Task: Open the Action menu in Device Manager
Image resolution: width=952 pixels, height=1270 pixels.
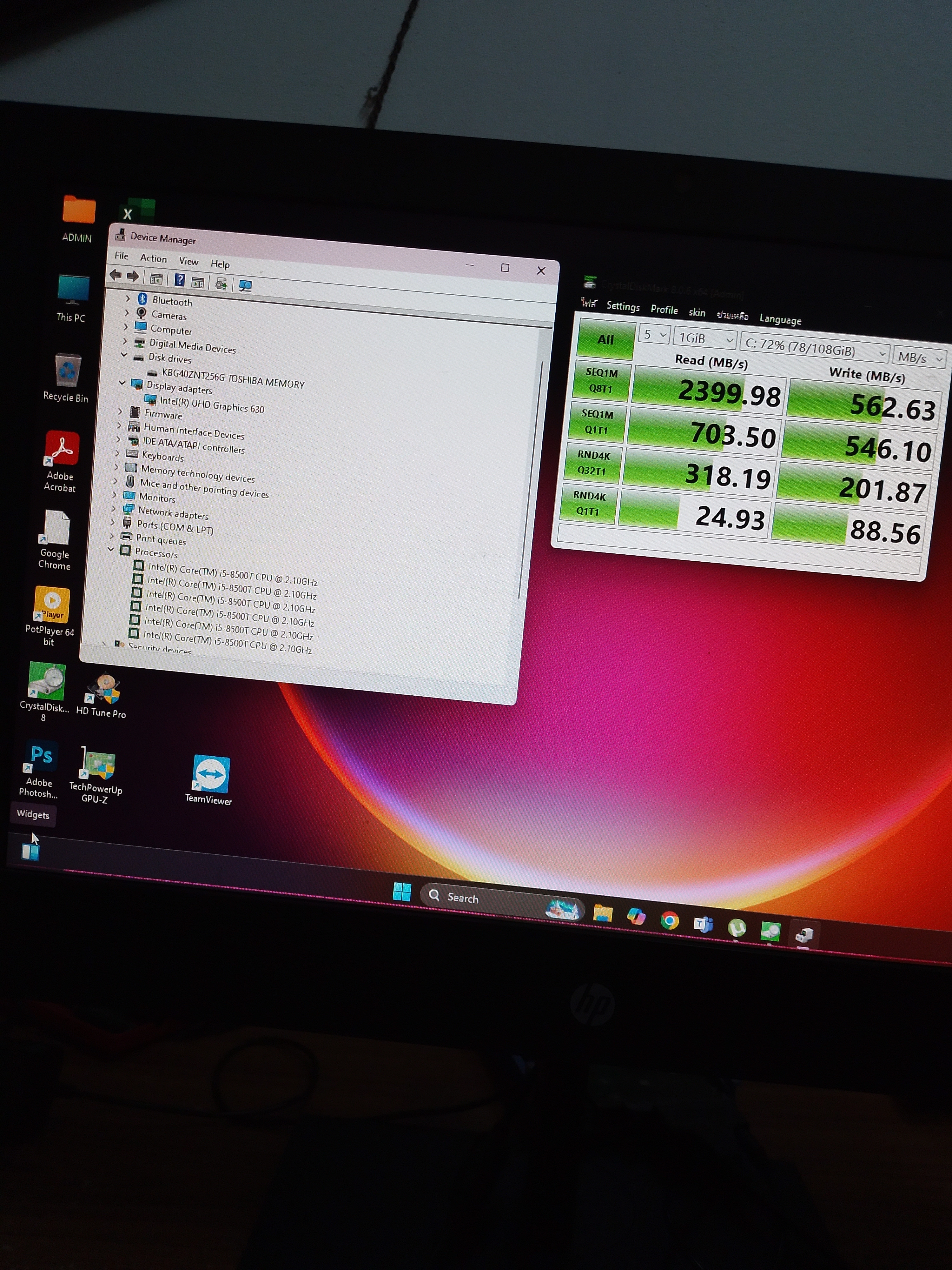Action: (x=154, y=258)
